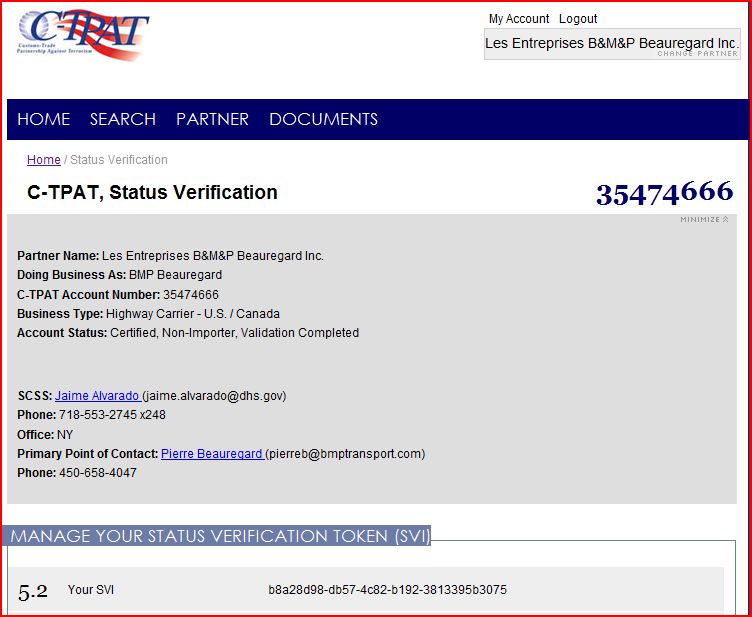The width and height of the screenshot is (752, 617).
Task: Click the 5.2 step number
Action: [33, 591]
